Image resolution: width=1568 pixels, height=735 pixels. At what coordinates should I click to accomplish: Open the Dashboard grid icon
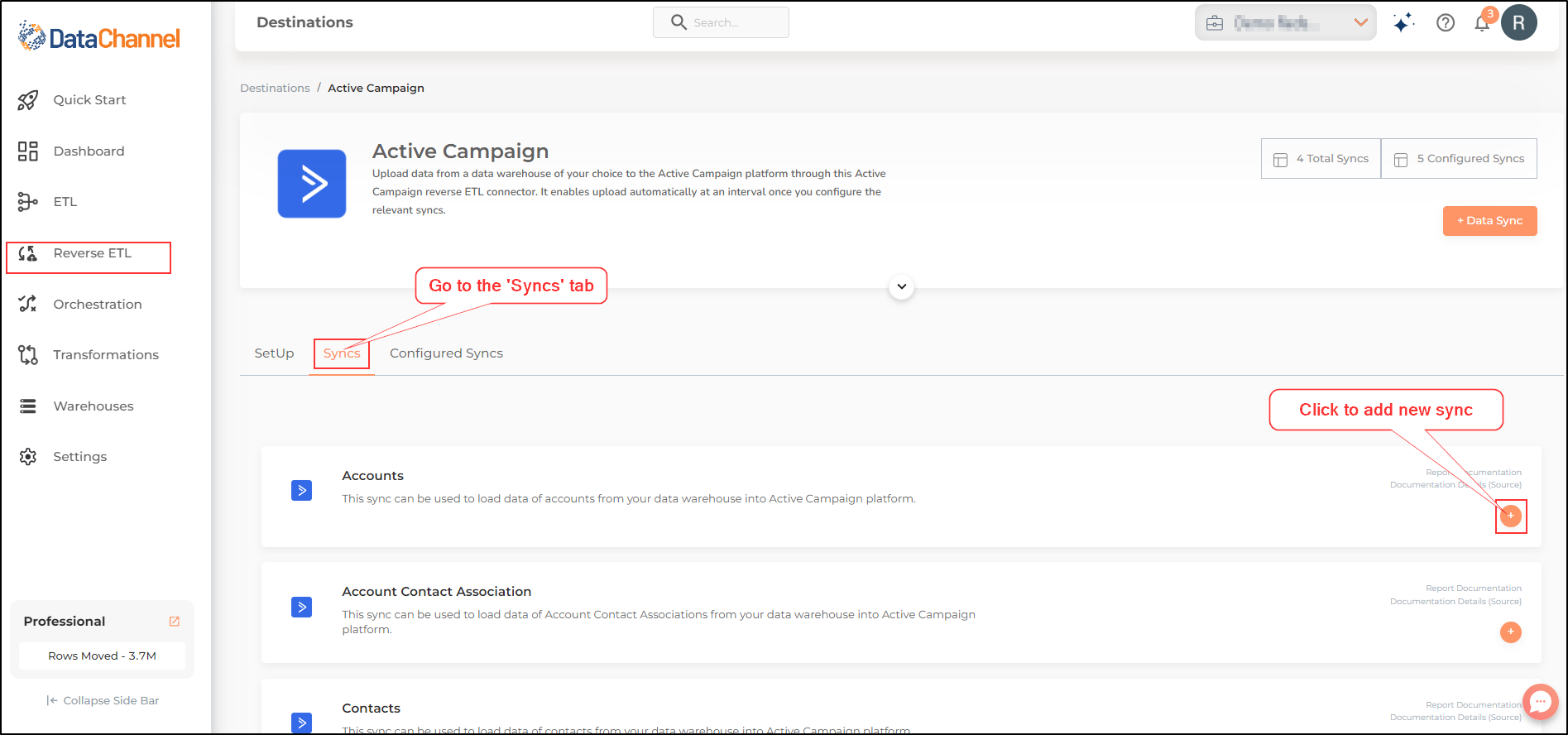click(28, 151)
